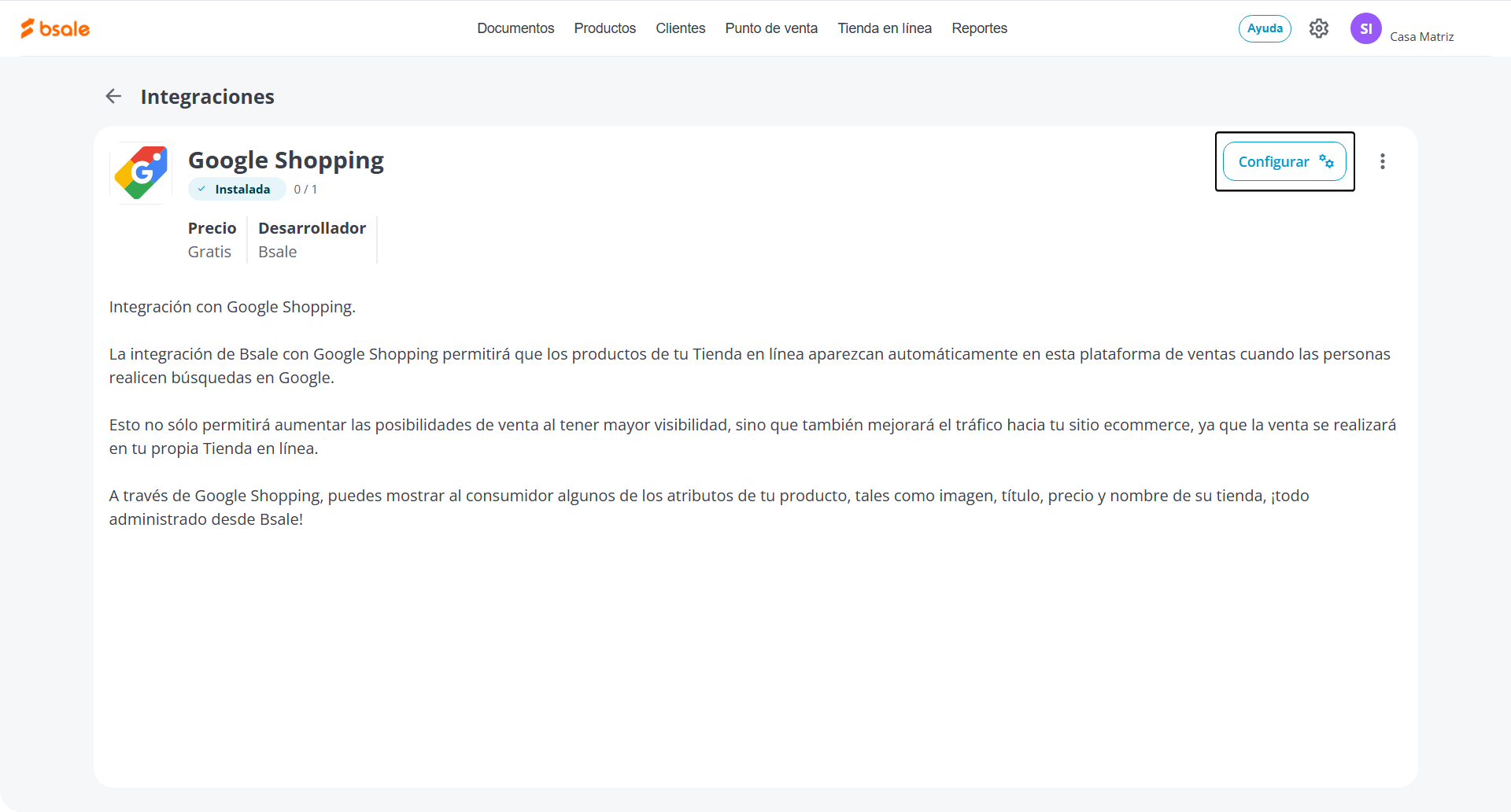Click the Configurar button

pyautogui.click(x=1284, y=161)
